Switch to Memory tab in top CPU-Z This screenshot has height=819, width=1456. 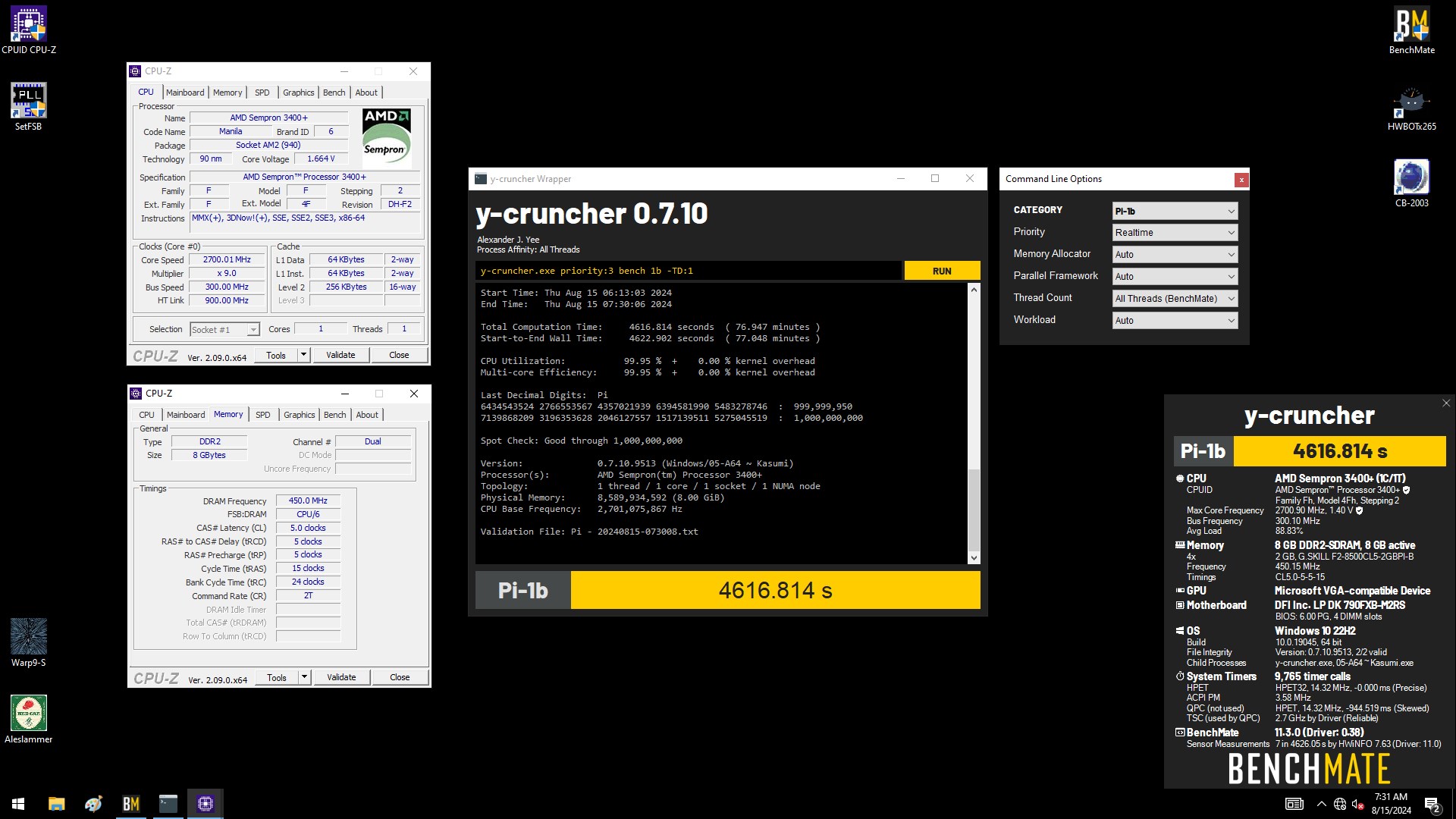[227, 93]
